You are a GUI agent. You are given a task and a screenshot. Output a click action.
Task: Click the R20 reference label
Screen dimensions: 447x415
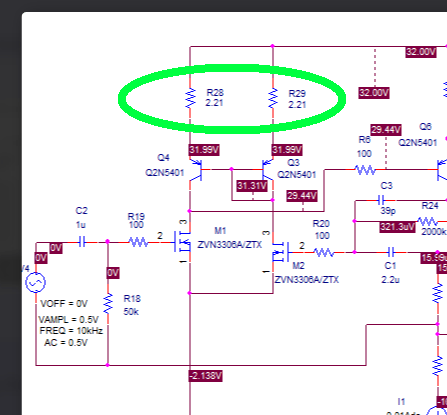pyautogui.click(x=321, y=224)
